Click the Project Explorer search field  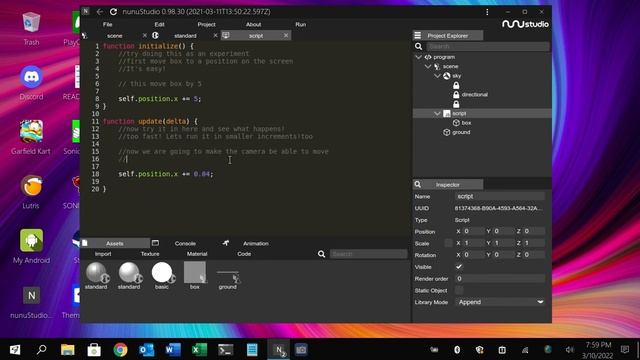click(x=487, y=47)
